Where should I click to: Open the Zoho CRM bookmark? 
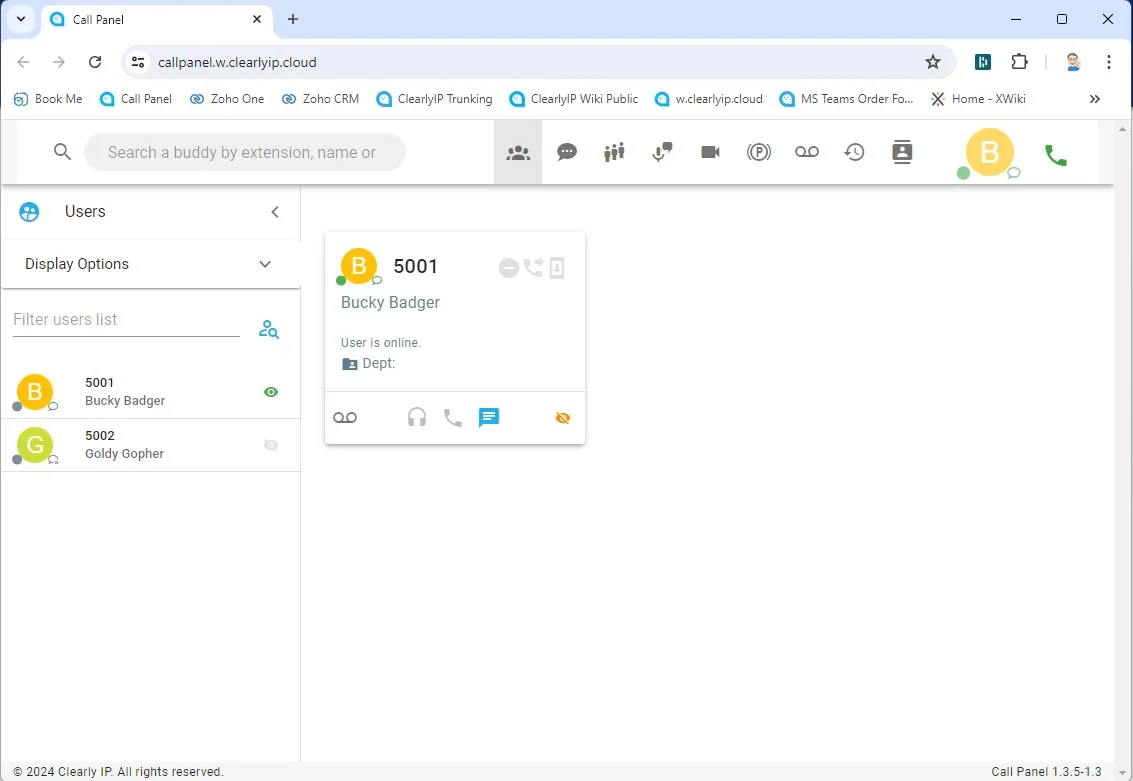(x=320, y=99)
